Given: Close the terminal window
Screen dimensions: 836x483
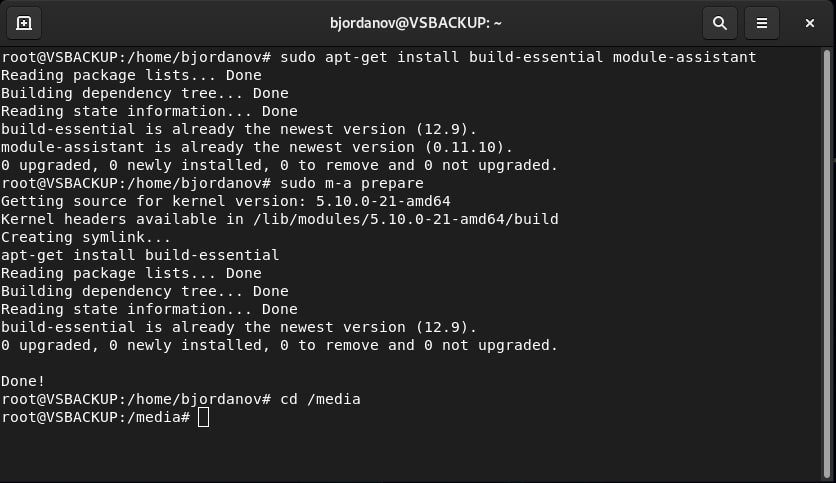Looking at the screenshot, I should click(810, 22).
